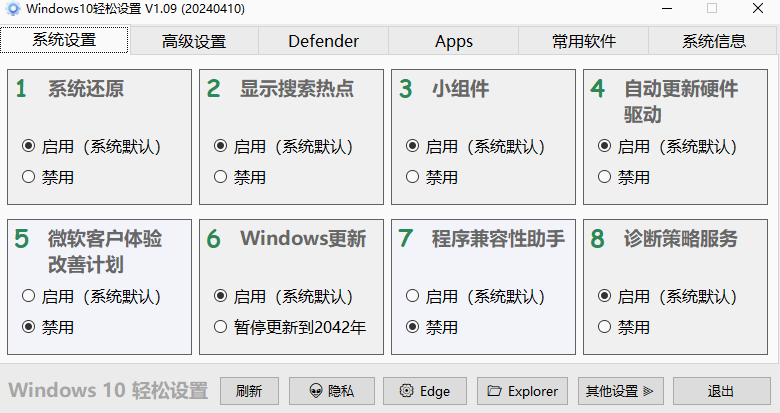780x413 pixels.
Task: Disable the 小组件 option
Action: 413,177
